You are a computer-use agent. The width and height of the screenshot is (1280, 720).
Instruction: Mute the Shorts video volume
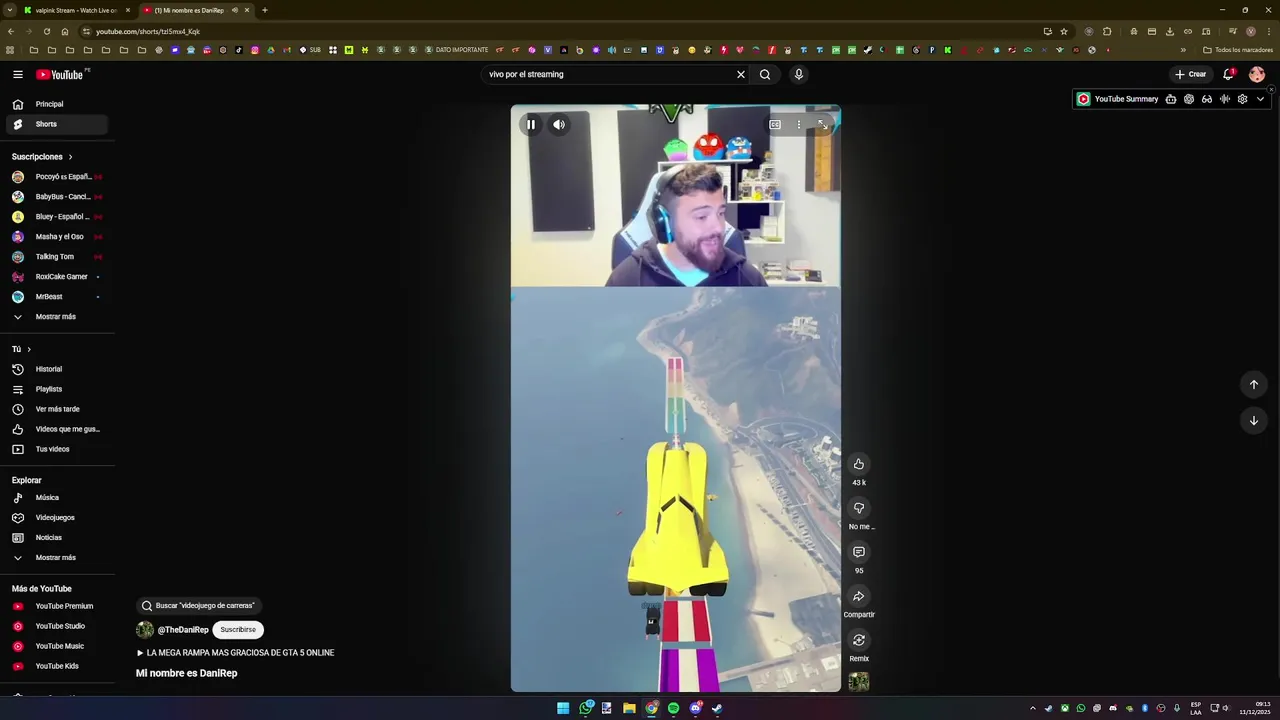coord(559,125)
